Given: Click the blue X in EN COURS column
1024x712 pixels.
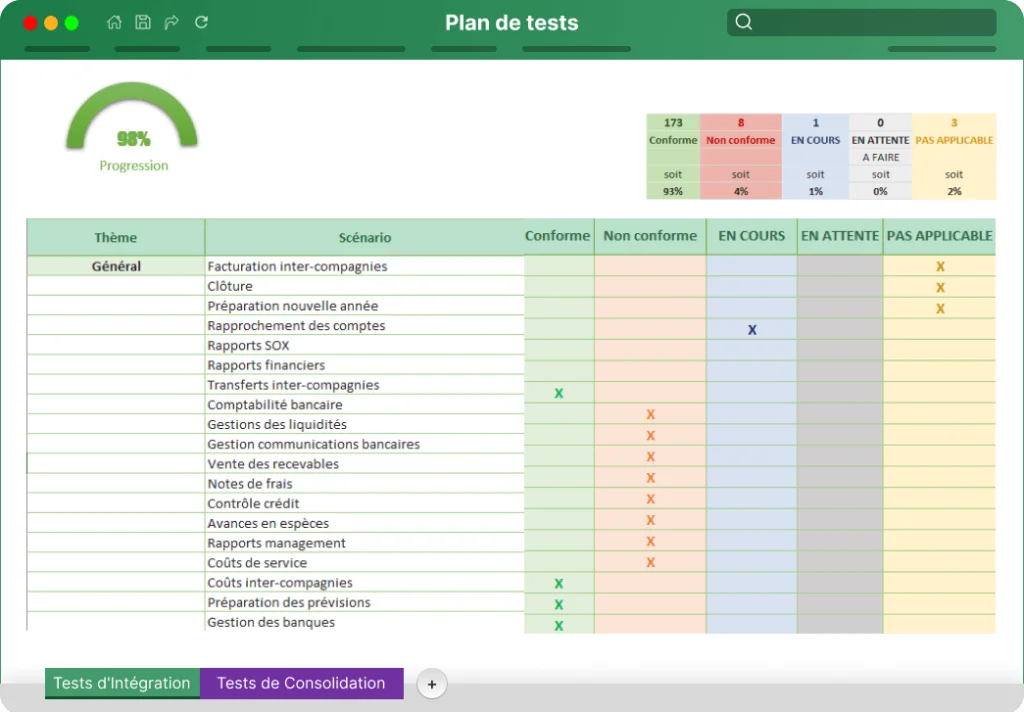Looking at the screenshot, I should [752, 330].
